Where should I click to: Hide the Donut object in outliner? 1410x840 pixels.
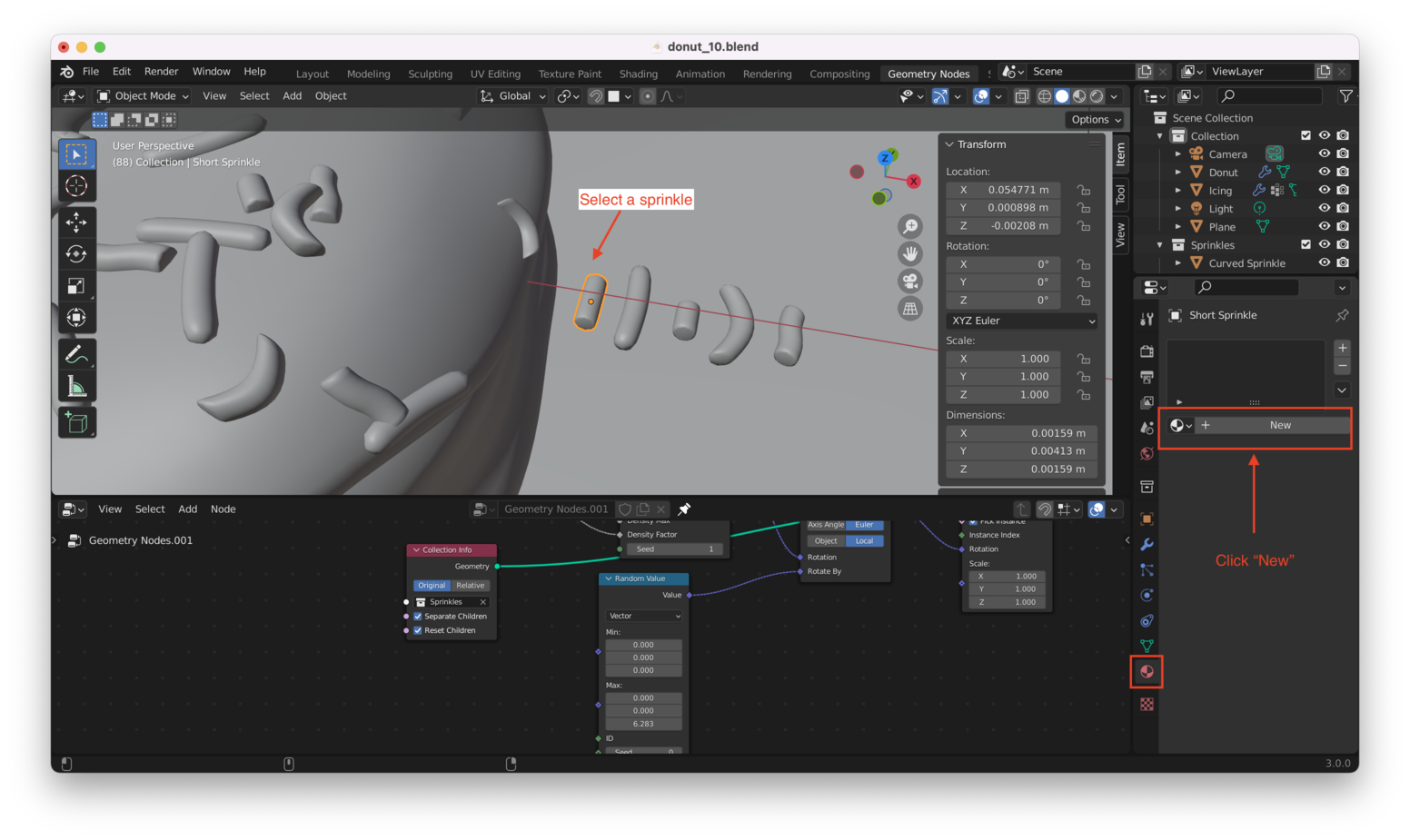pos(1324,172)
